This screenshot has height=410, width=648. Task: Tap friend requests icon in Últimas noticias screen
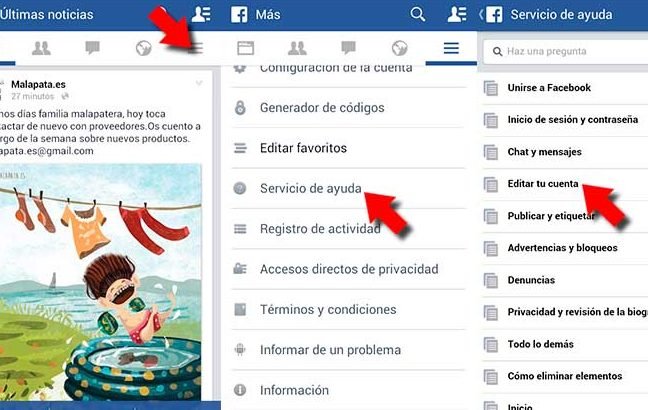coord(41,48)
